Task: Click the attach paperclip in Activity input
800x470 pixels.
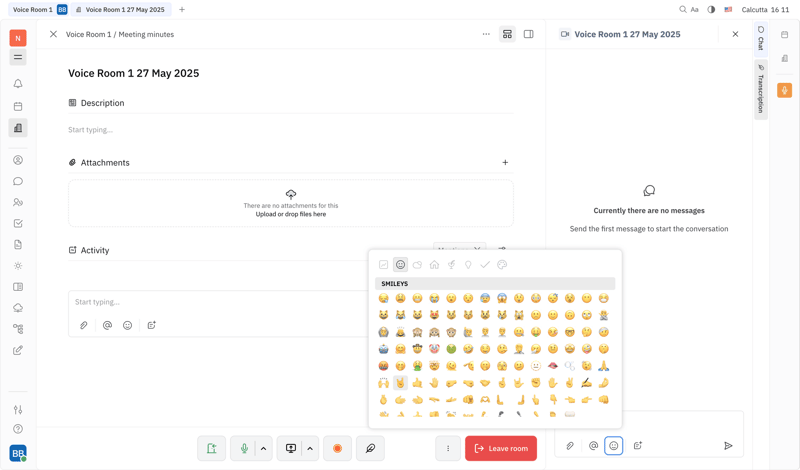Action: click(84, 325)
